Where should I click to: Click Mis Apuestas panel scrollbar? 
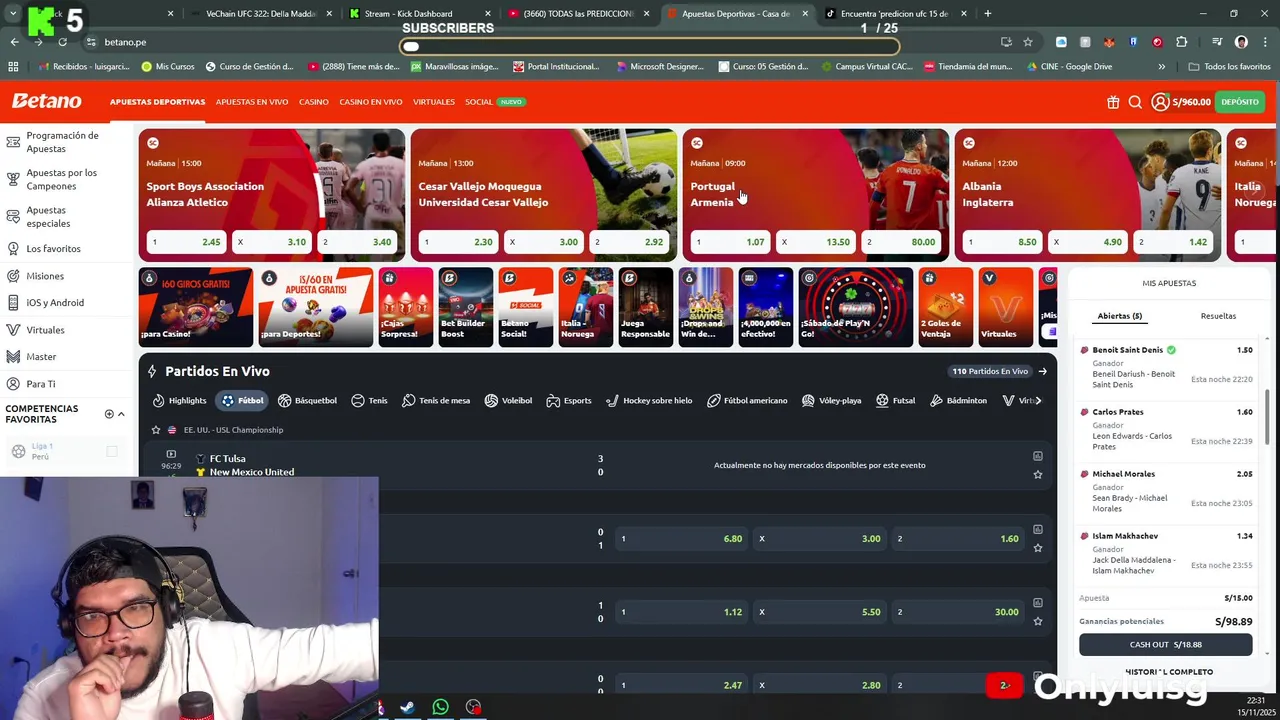click(1267, 417)
